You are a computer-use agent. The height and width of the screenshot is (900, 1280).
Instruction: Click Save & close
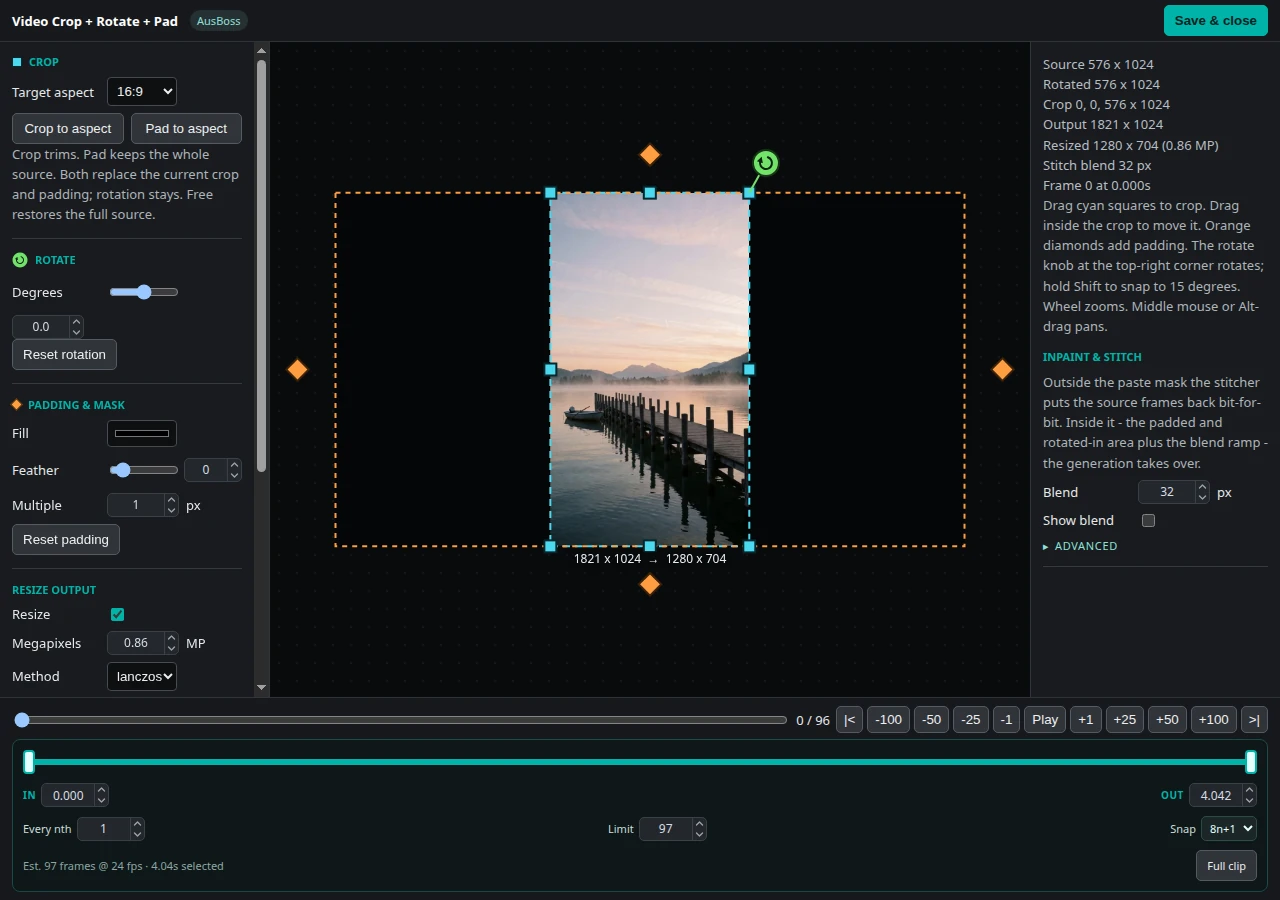click(x=1215, y=20)
